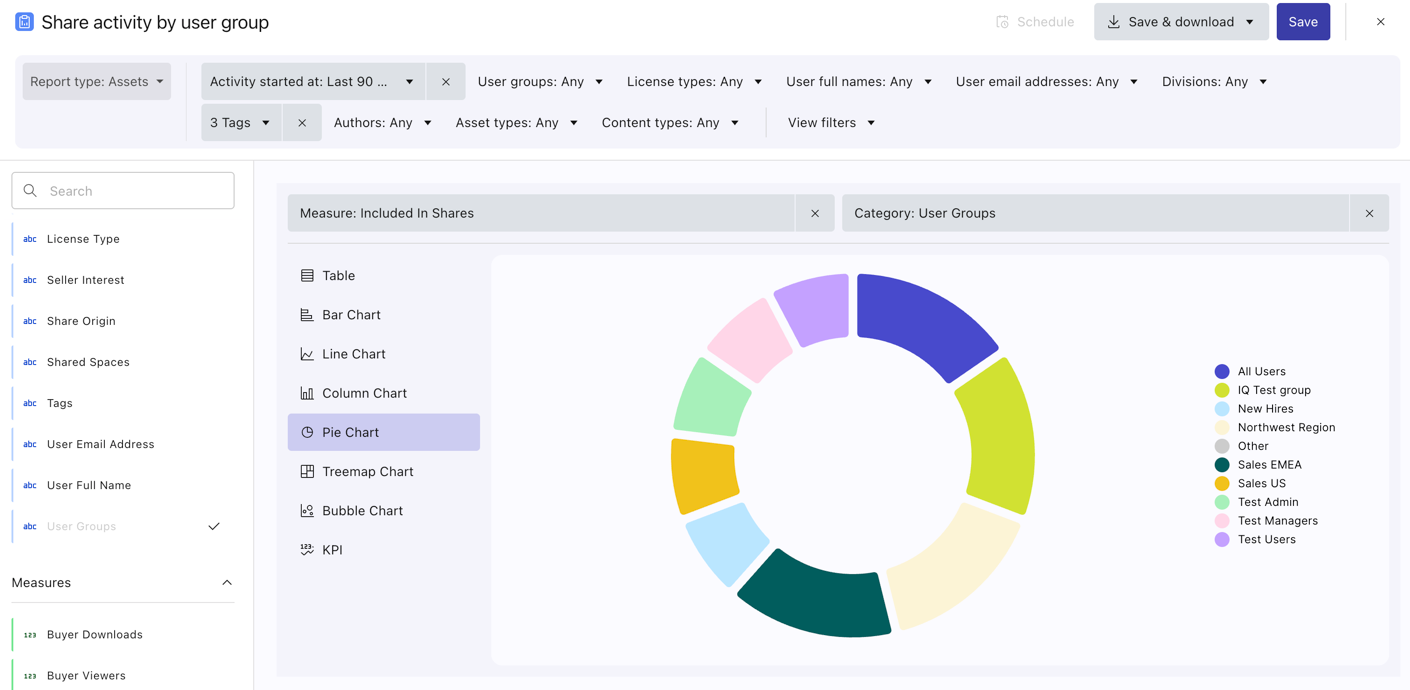Select the Bubble Chart icon
The image size is (1410, 690).
click(x=307, y=511)
